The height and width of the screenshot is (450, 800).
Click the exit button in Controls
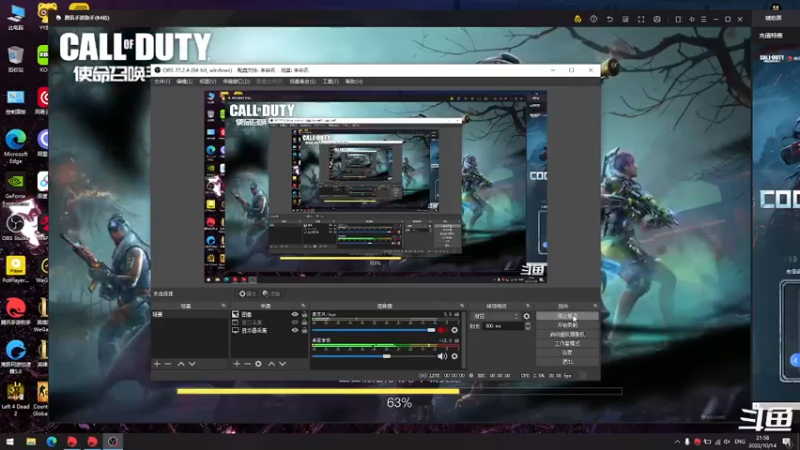[567, 362]
